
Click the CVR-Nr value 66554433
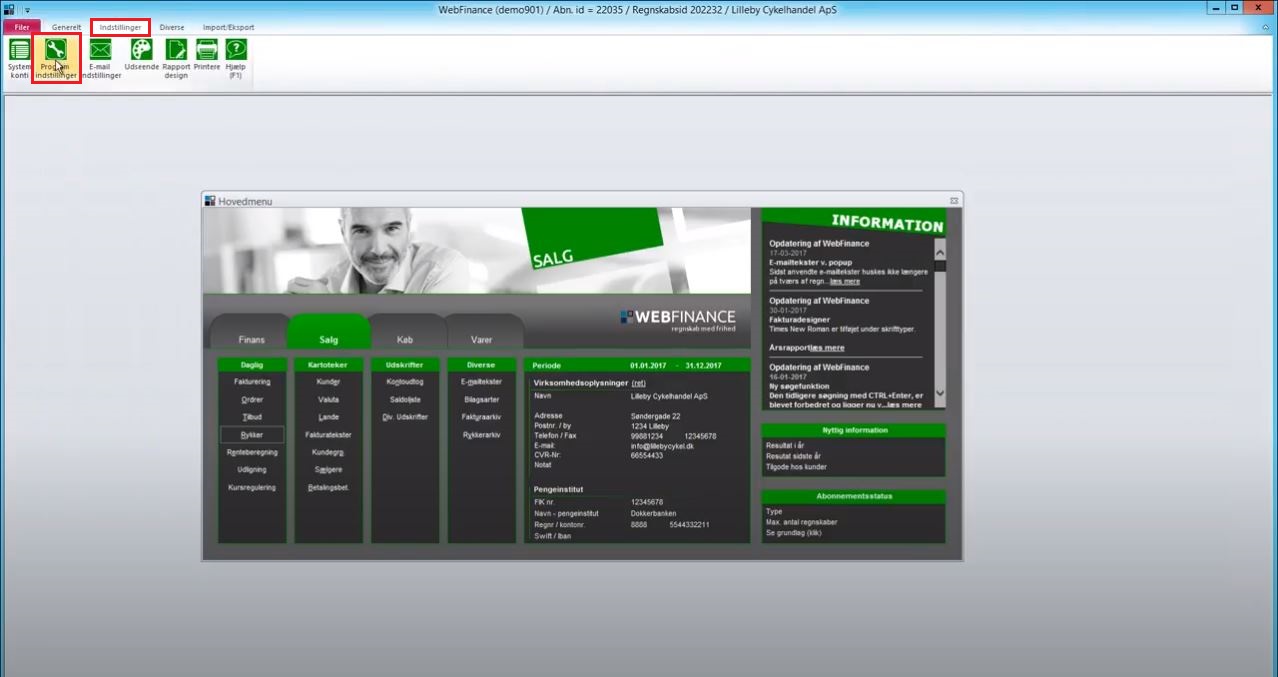pos(647,455)
